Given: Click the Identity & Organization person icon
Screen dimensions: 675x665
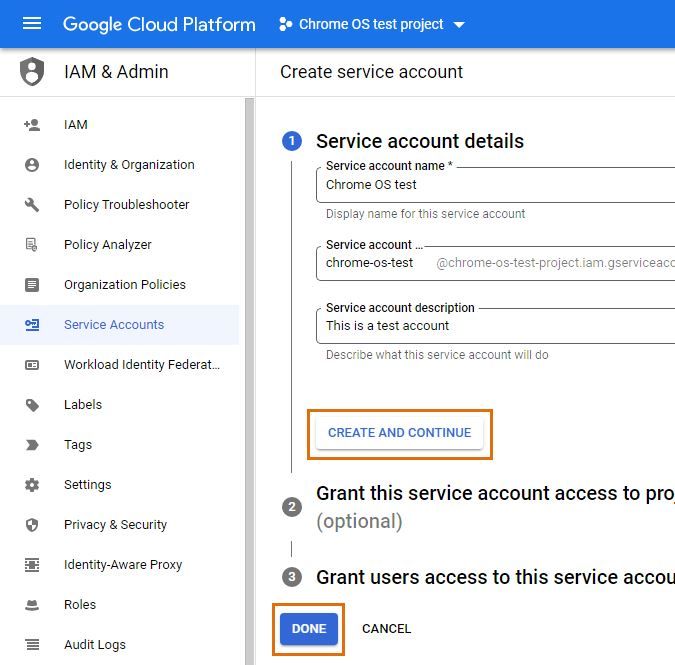Looking at the screenshot, I should (x=32, y=165).
